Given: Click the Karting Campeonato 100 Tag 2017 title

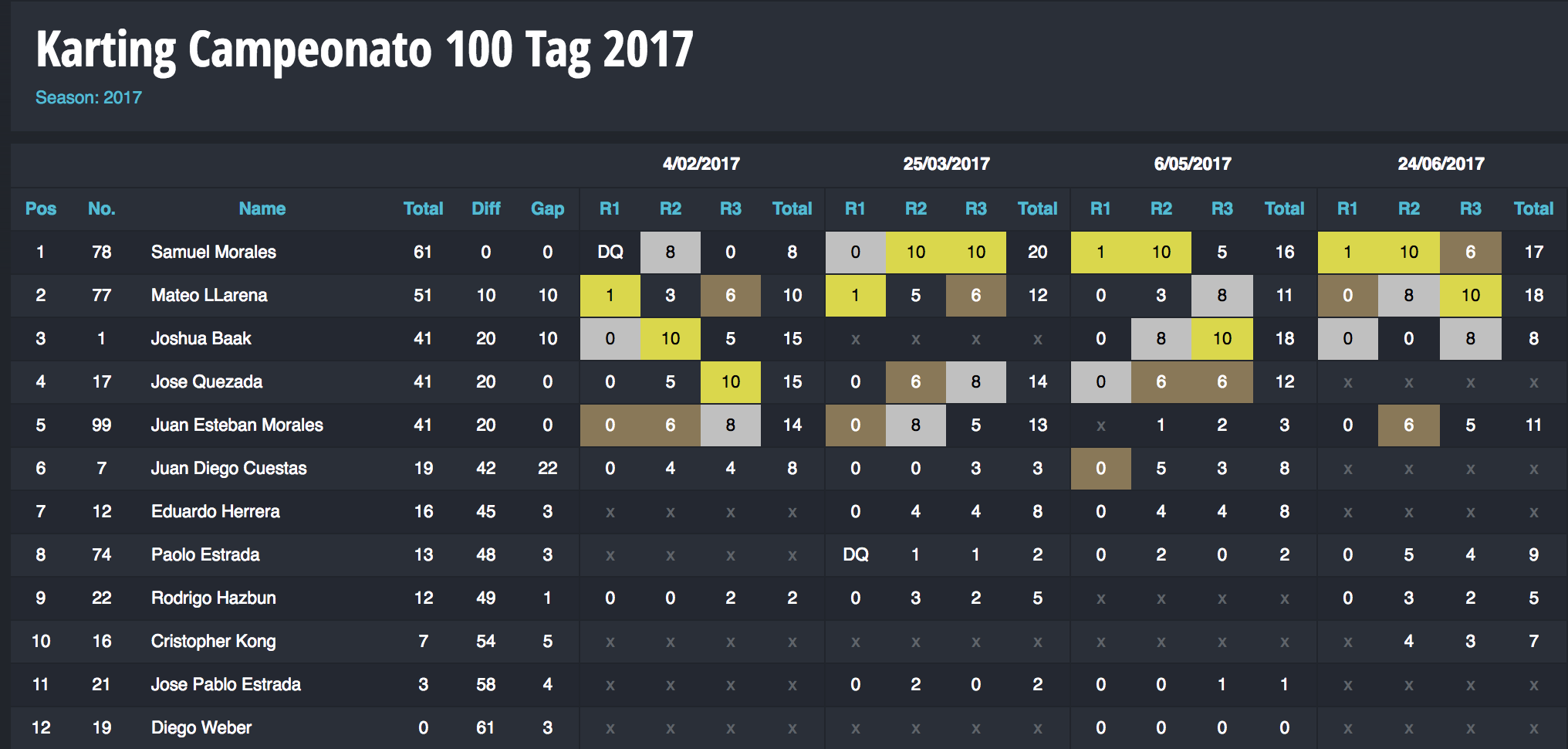Looking at the screenshot, I should tap(365, 50).
